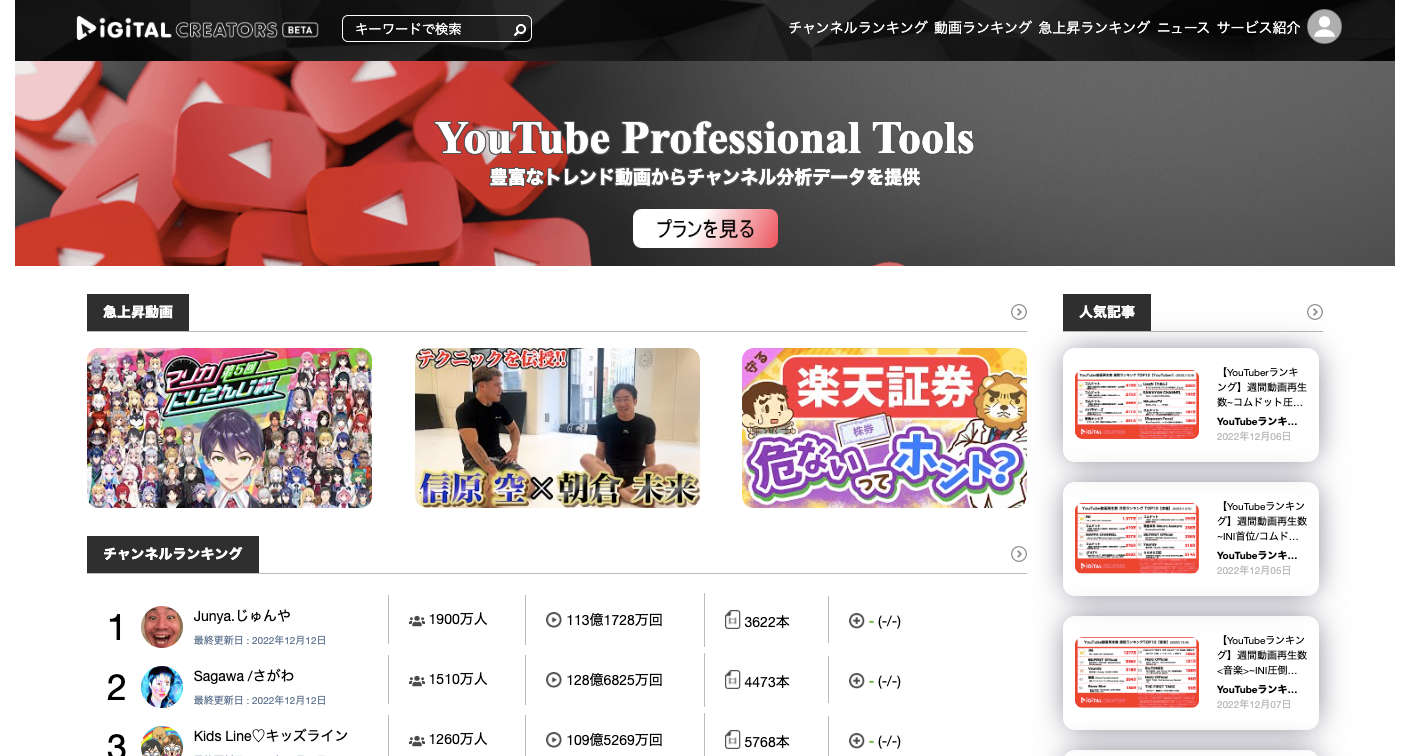Viewport: 1418px width, 756px height.
Task: Open the 急上昇動画 section header
Action: [138, 312]
